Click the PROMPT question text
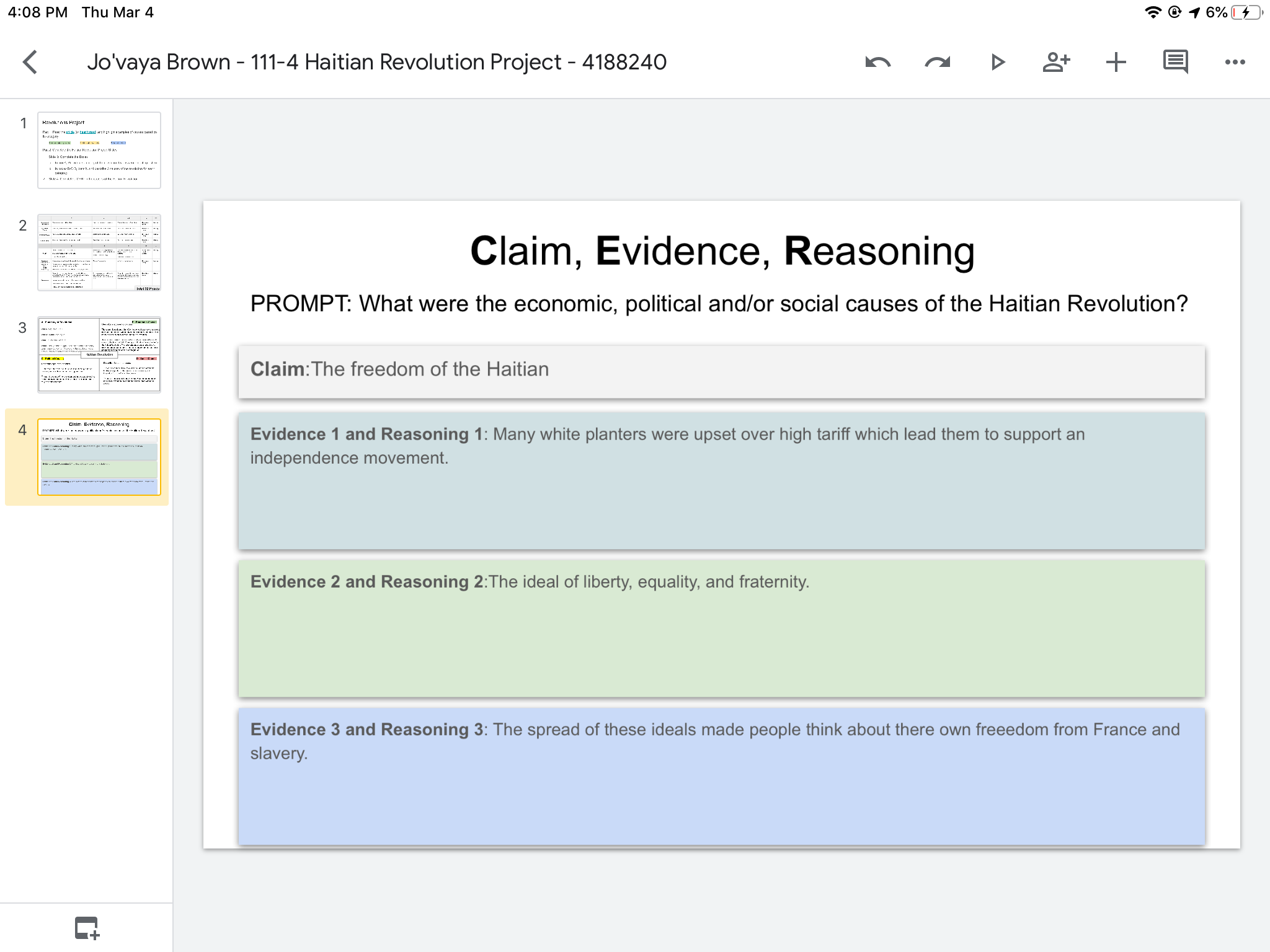The height and width of the screenshot is (952, 1270). click(719, 304)
